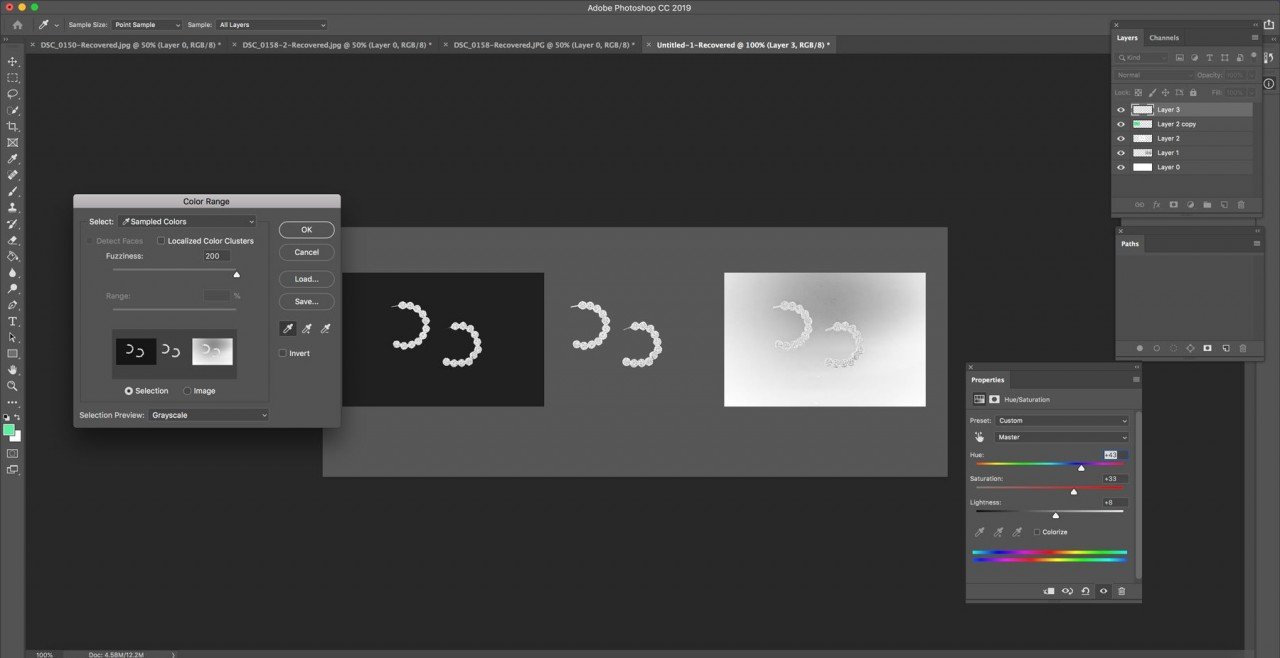Click the OK button

click(306, 230)
